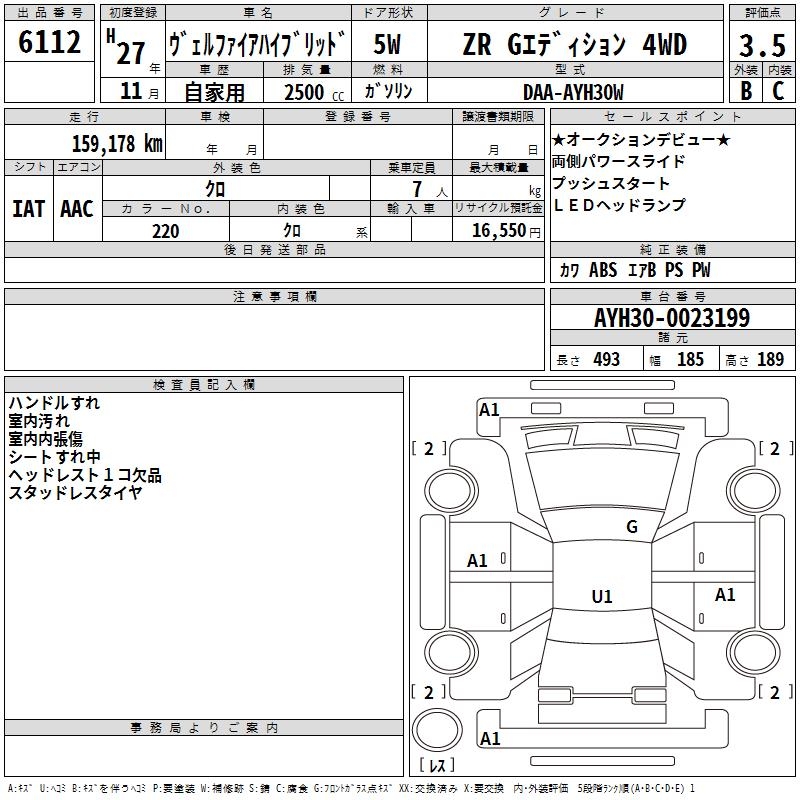This screenshot has width=800, height=800.
Task: Select grade ZR Gエディション 4WD
Action: [575, 44]
